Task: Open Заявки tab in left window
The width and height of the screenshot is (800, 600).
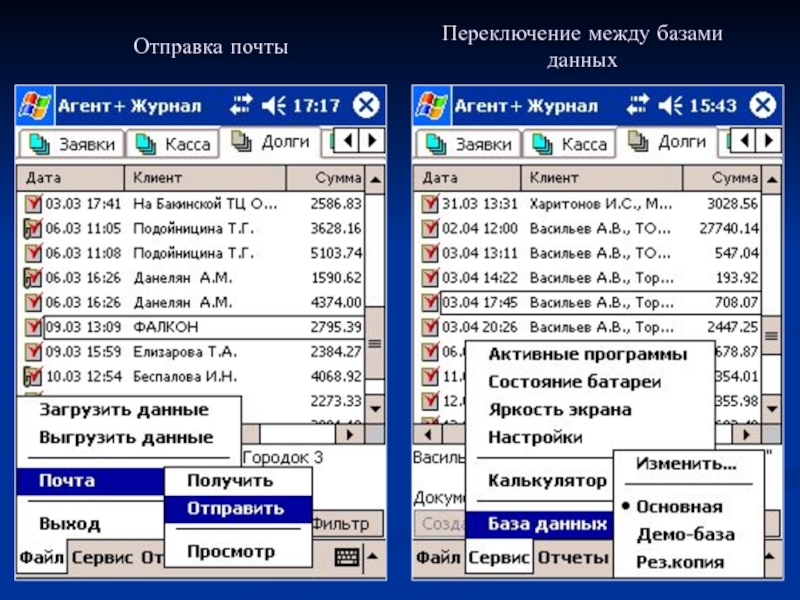Action: [72, 144]
